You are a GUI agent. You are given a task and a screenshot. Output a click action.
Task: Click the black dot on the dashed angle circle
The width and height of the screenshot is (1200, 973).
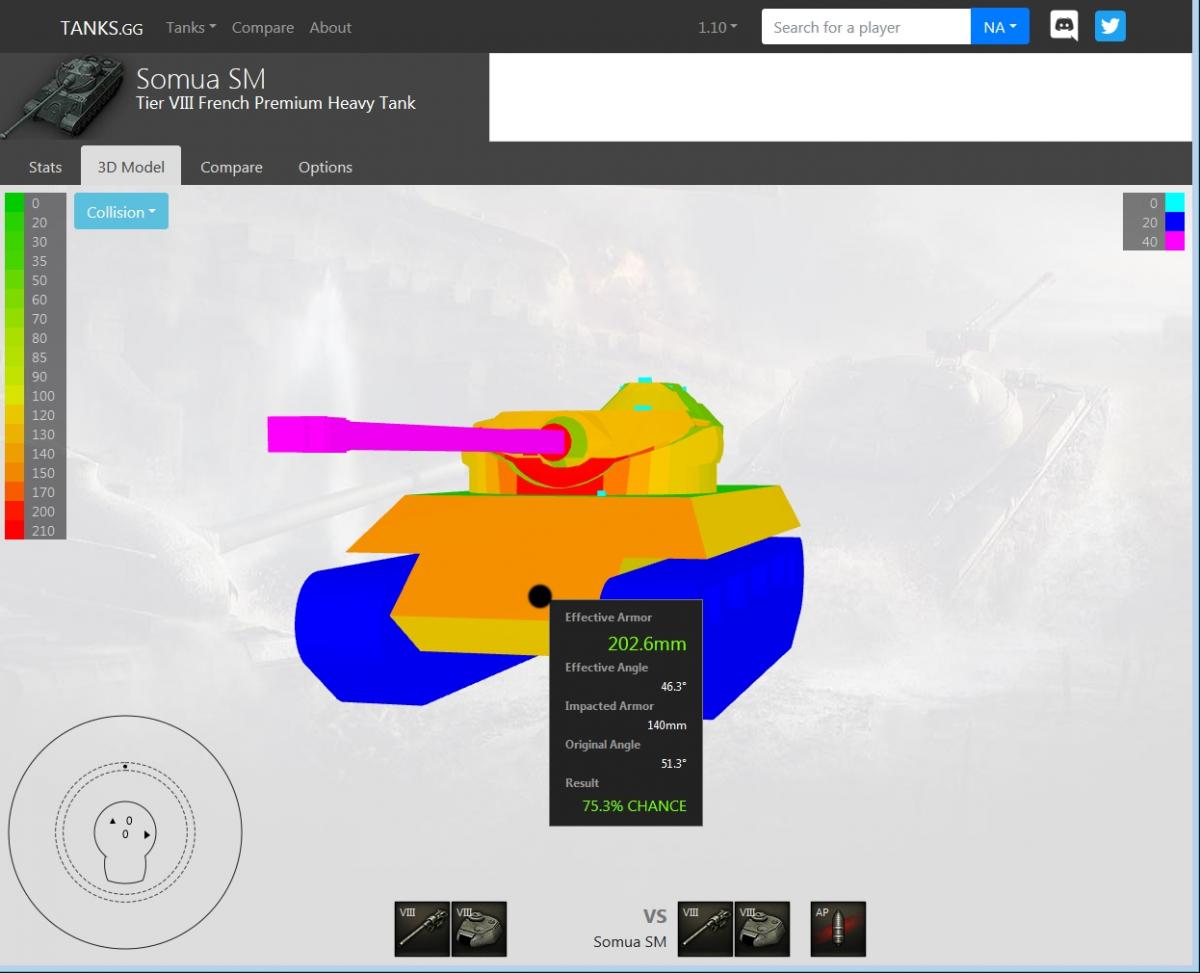pos(125,766)
